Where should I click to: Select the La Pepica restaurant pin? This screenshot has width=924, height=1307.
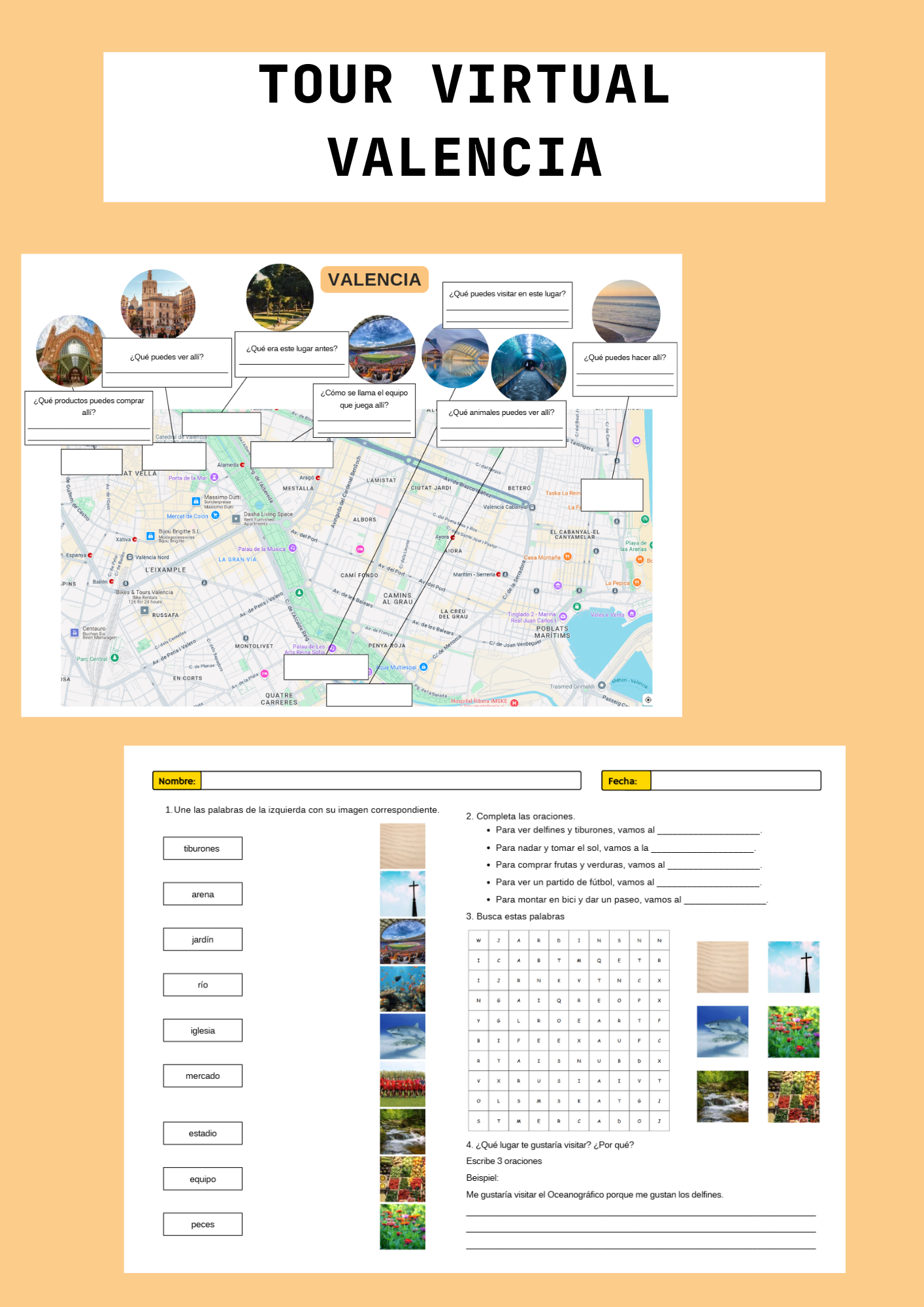636,582
